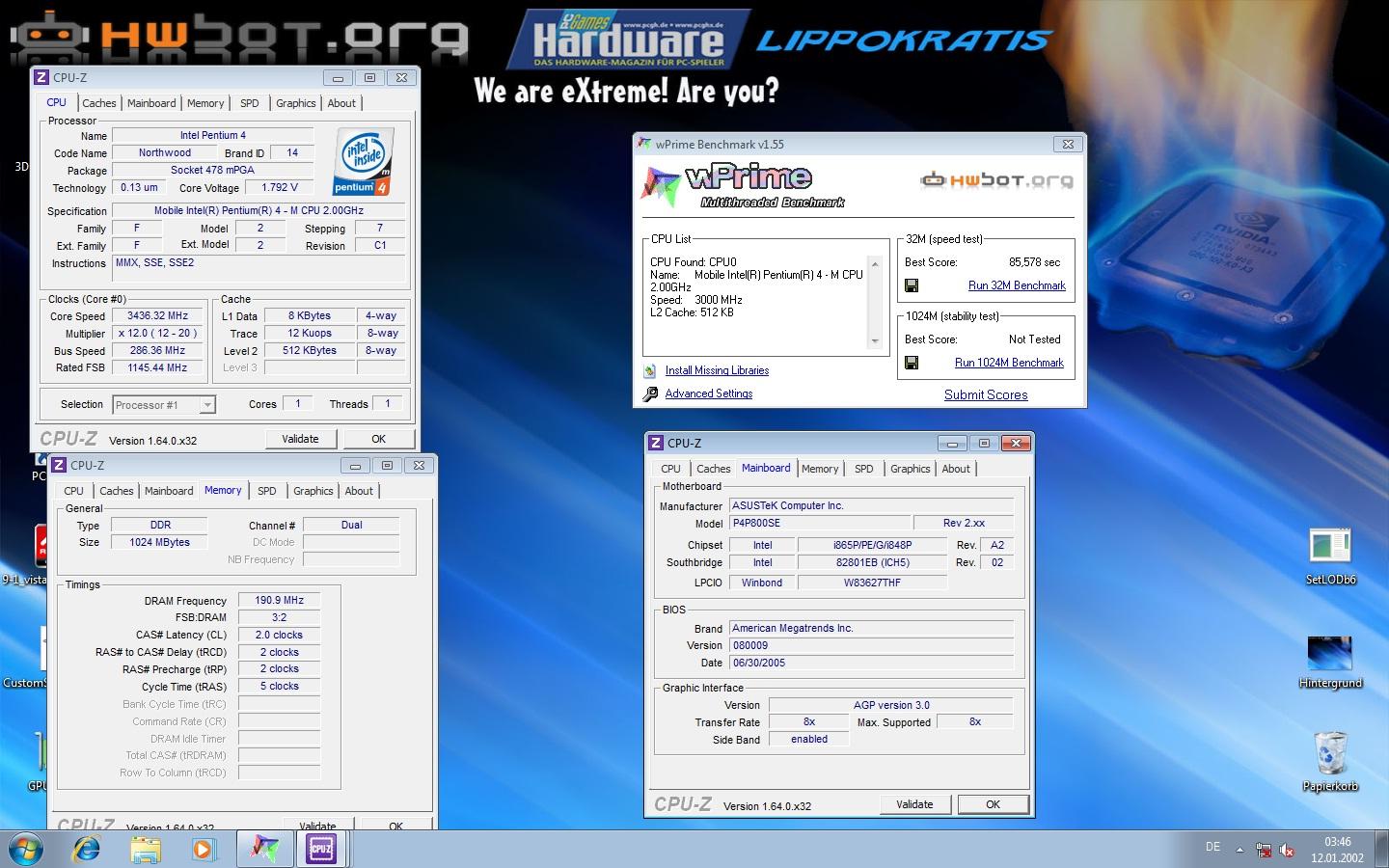The width and height of the screenshot is (1389, 868).
Task: Click the DE language indicator in the taskbar
Action: coord(1212,847)
